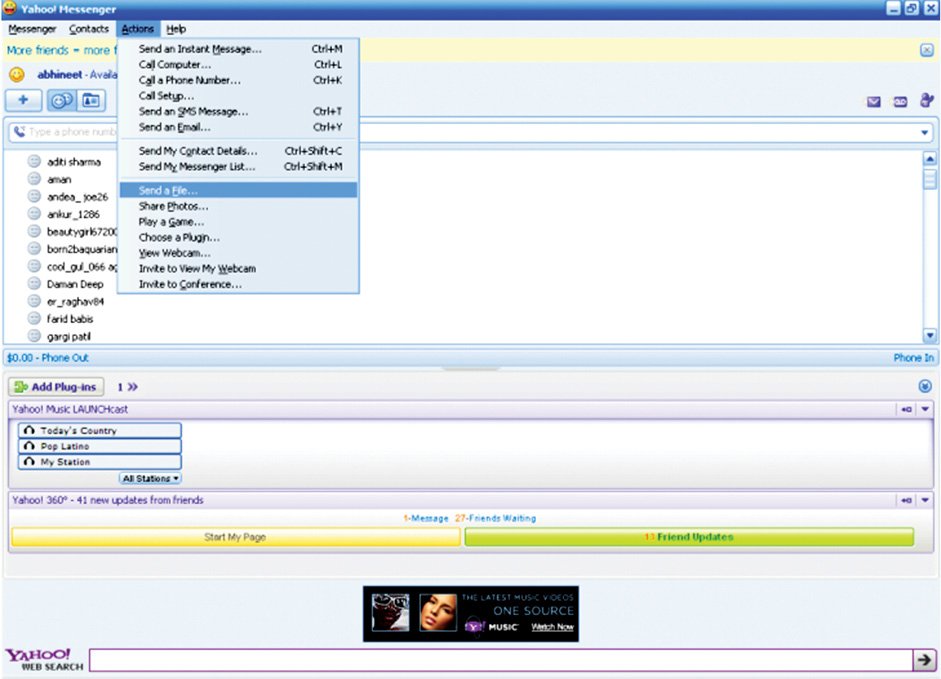
Task: Open the mail envelope icon
Action: click(x=873, y=101)
